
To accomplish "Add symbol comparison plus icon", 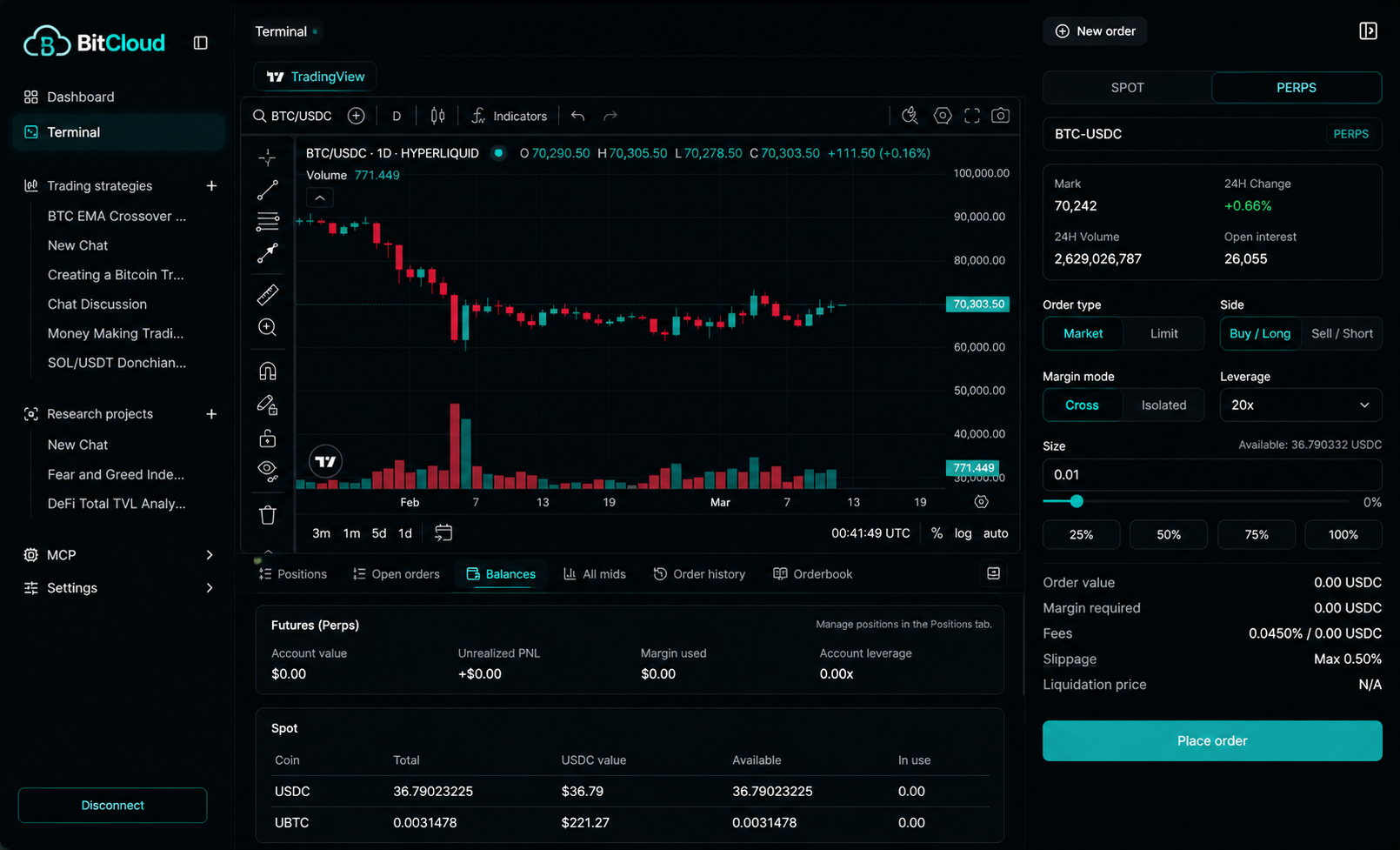I will pyautogui.click(x=356, y=116).
